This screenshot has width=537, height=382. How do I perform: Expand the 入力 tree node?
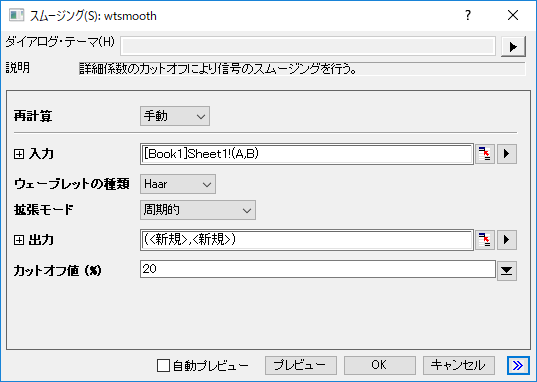(19, 154)
